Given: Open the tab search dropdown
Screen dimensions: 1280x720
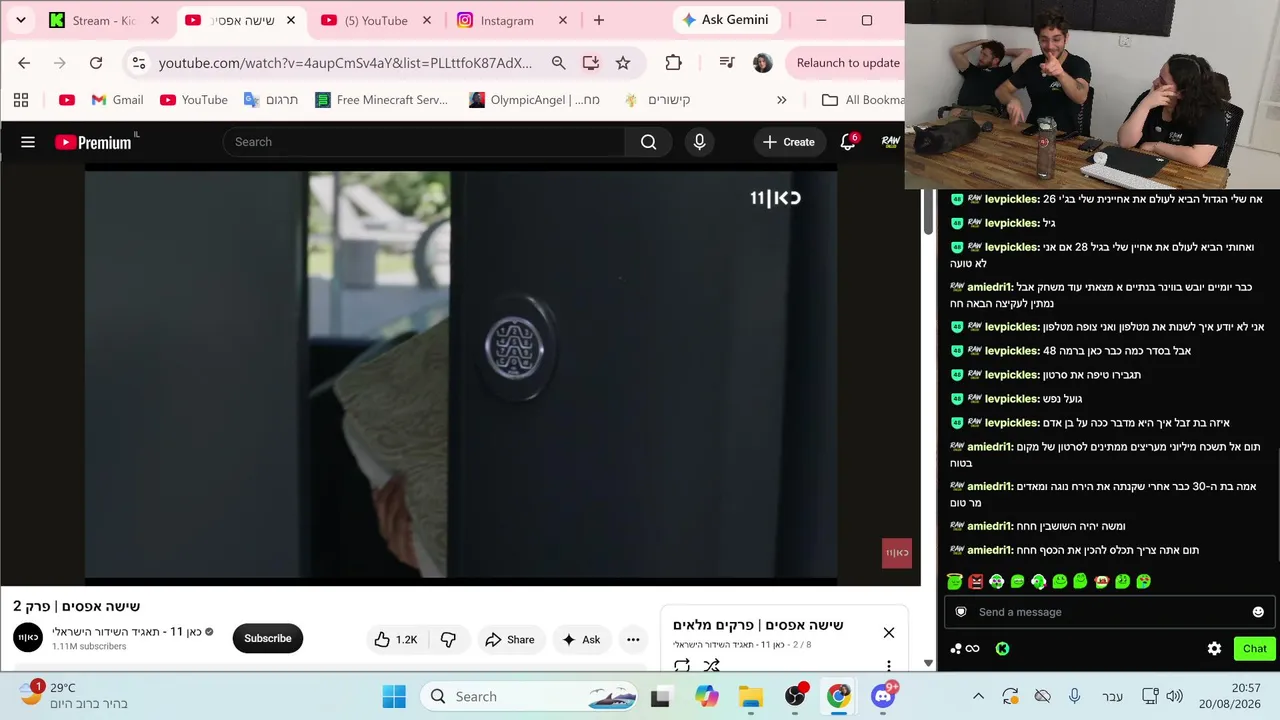Looking at the screenshot, I should (20, 20).
